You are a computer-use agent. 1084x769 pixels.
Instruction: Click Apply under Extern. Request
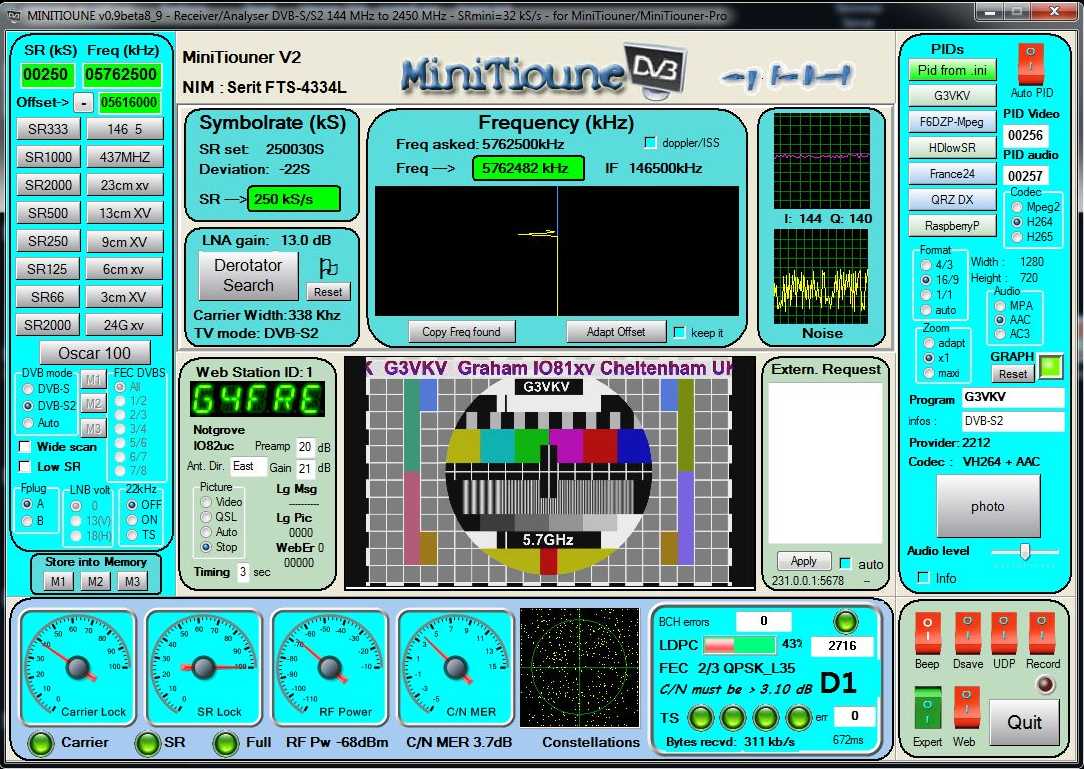(x=803, y=561)
